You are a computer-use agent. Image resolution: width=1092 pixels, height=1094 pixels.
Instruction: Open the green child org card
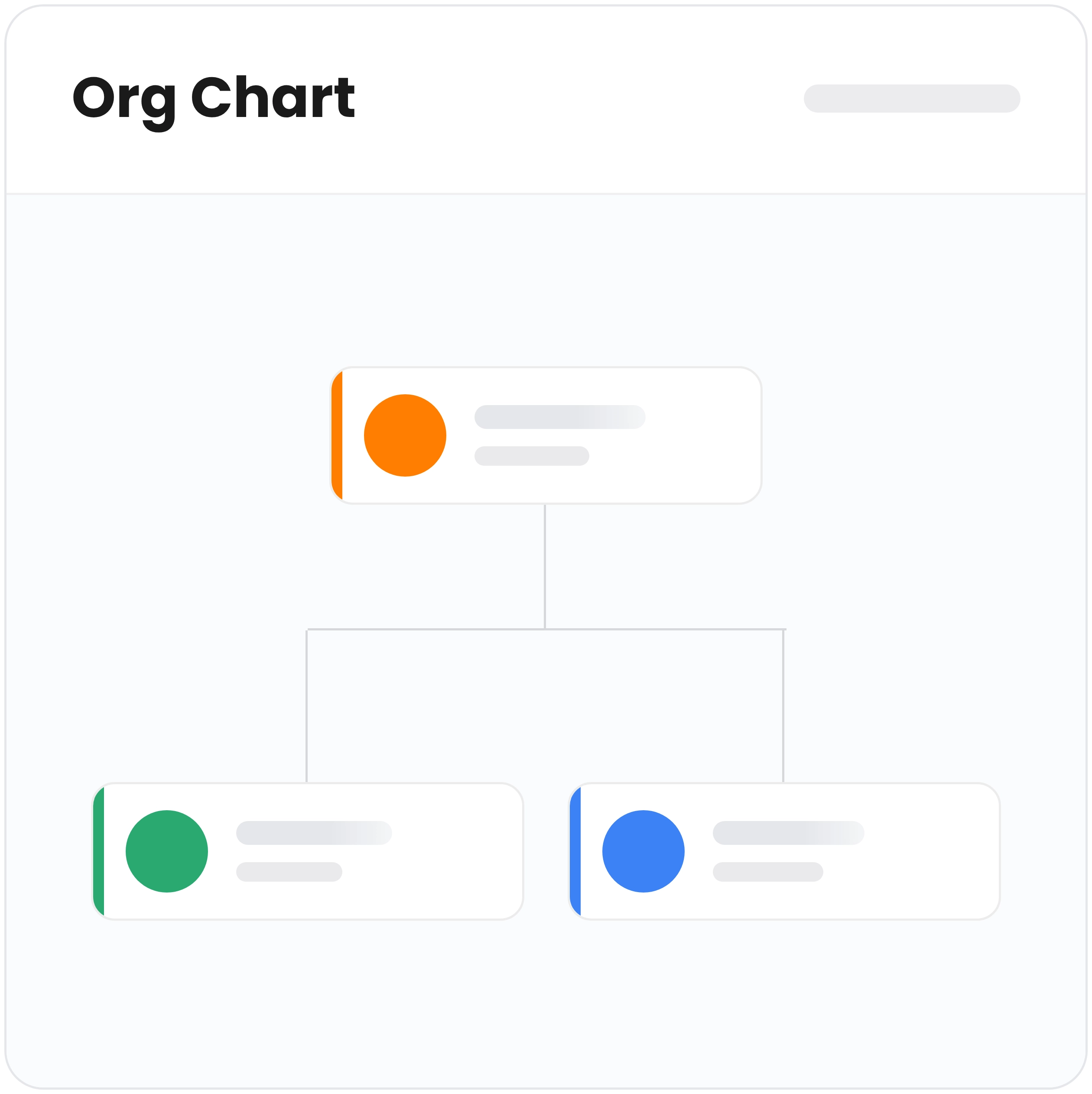tap(308, 851)
